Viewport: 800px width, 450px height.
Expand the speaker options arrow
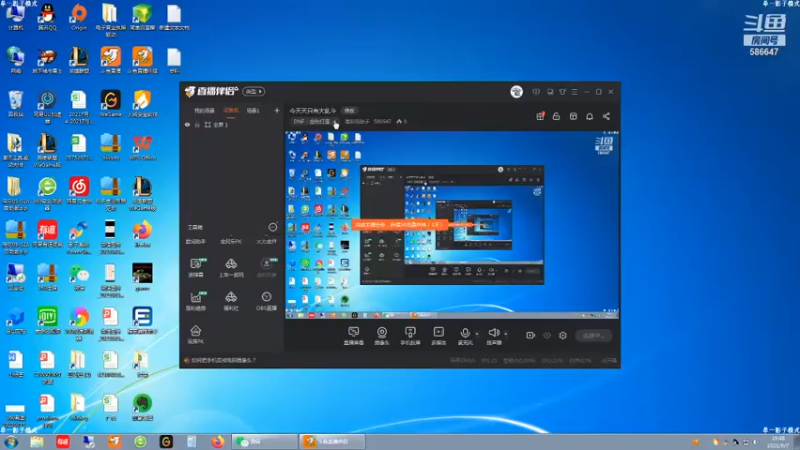pos(506,334)
